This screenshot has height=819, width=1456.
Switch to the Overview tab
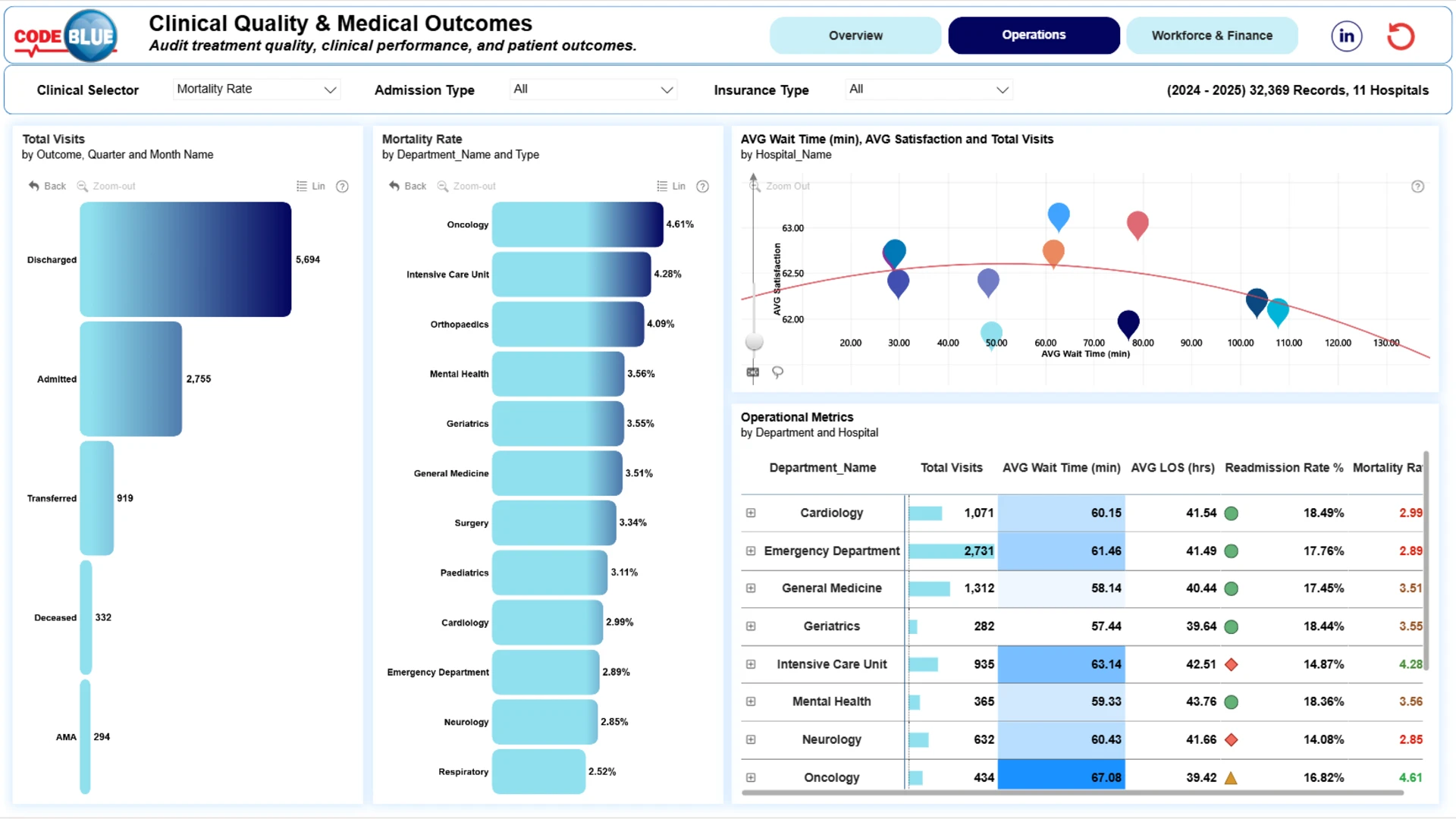point(855,36)
